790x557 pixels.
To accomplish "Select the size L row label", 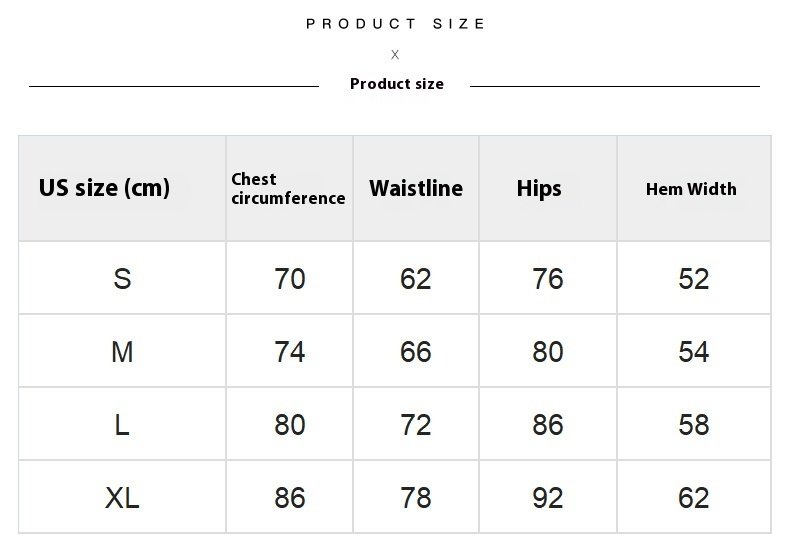I will point(122,425).
